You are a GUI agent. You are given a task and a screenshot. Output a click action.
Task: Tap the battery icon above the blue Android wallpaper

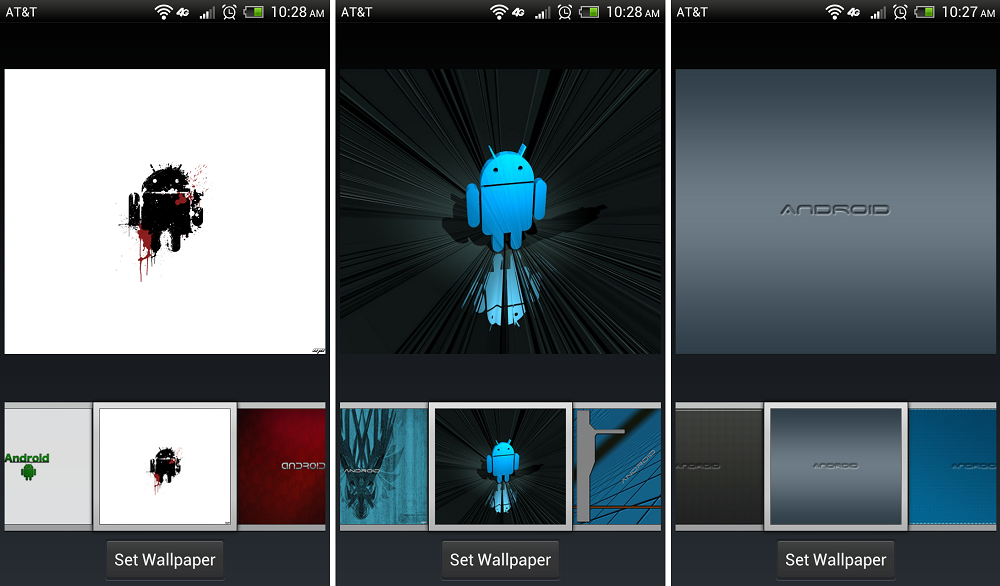tap(590, 12)
